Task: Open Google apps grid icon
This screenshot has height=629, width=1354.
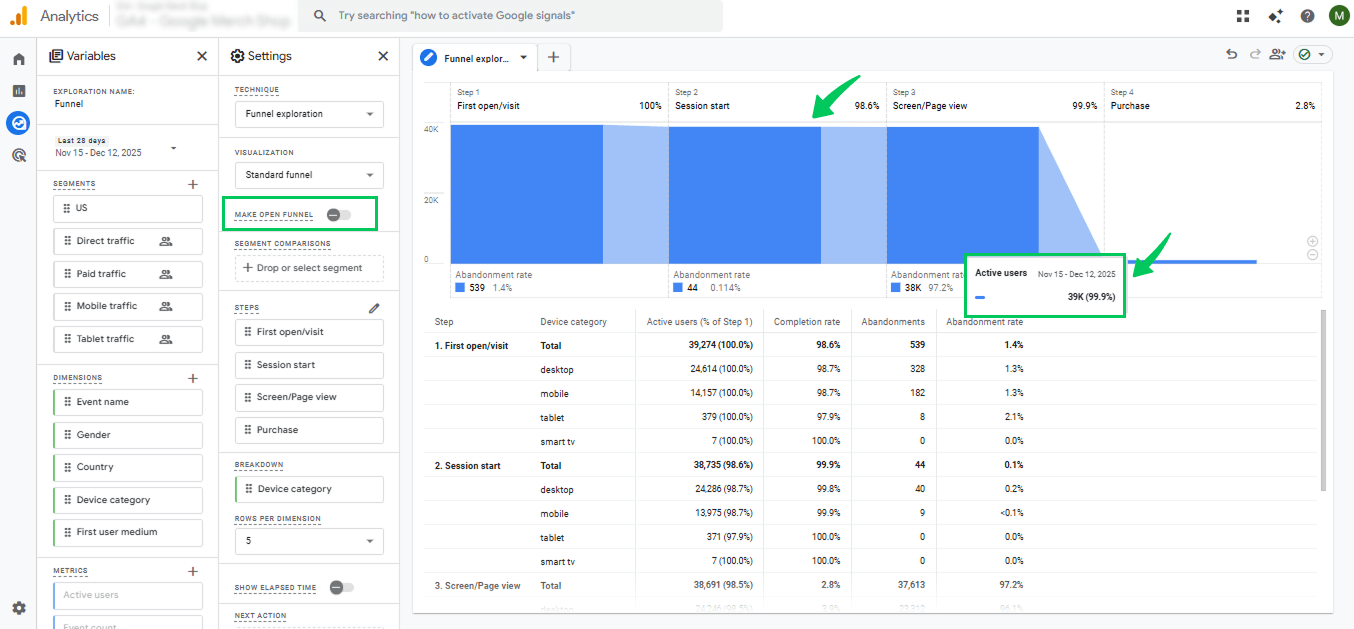Action: coord(1243,16)
